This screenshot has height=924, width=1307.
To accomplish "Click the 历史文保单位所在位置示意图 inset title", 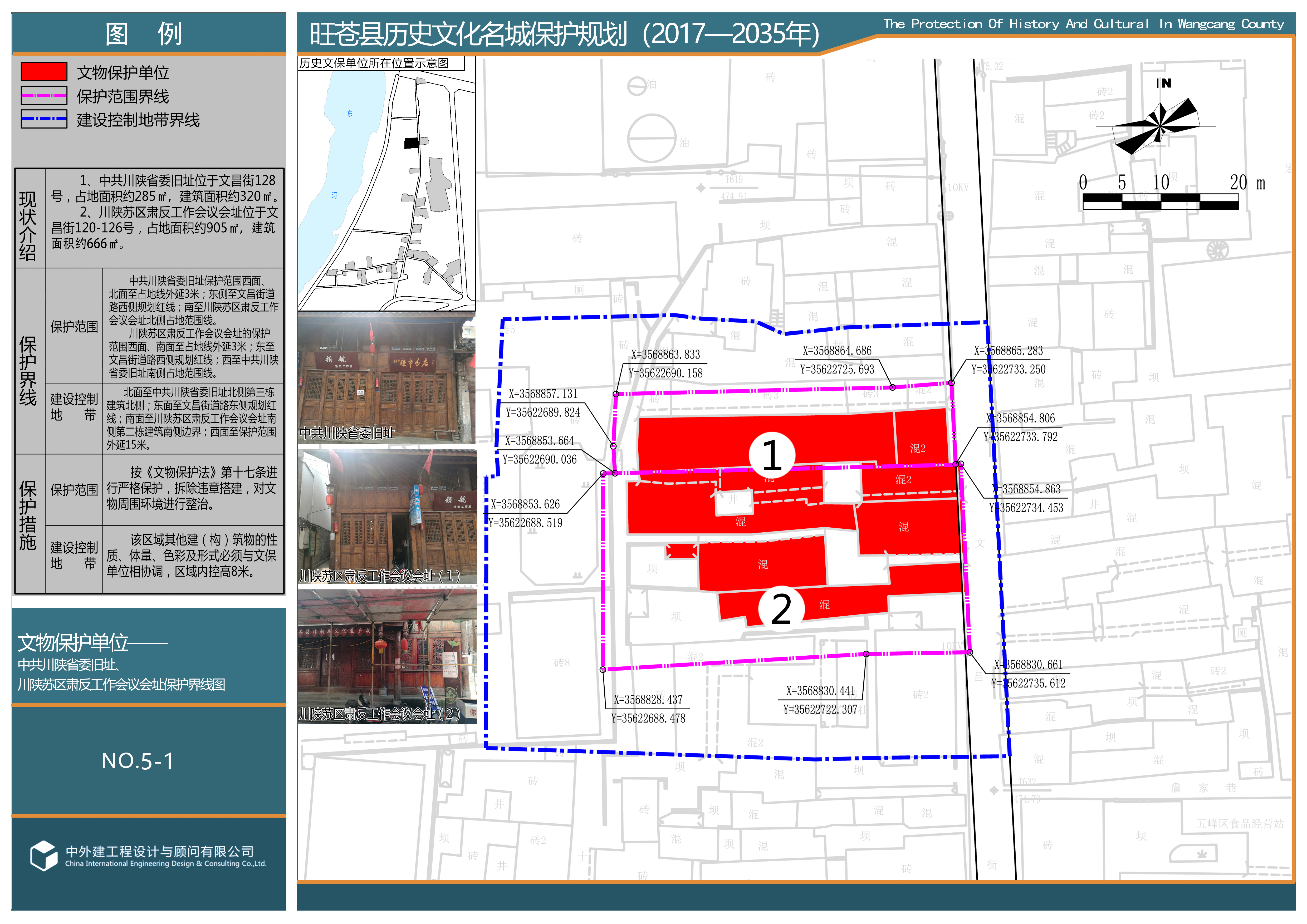I will click(x=374, y=63).
